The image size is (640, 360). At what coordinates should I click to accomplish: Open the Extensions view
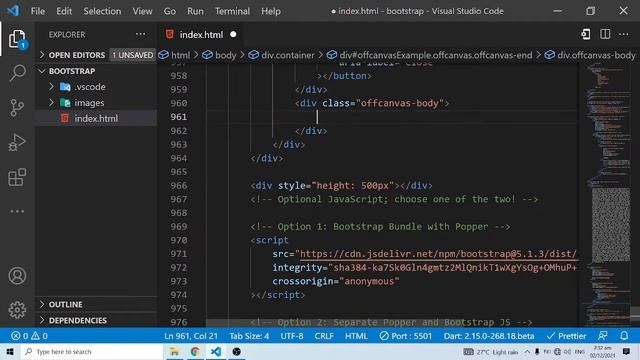(17, 177)
